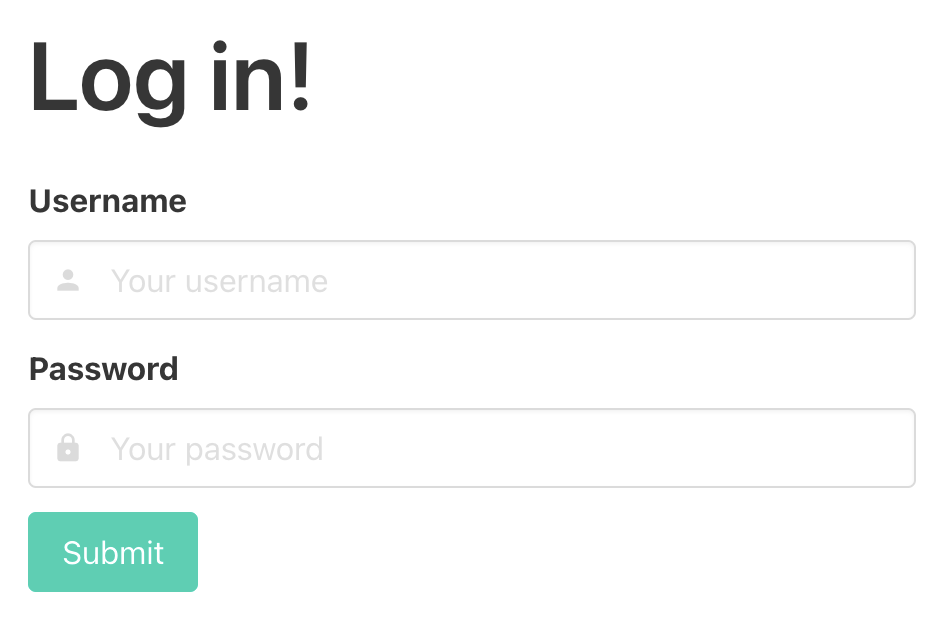Viewport: 952px width, 636px height.
Task: Select the bold Password field label
Action: (104, 369)
